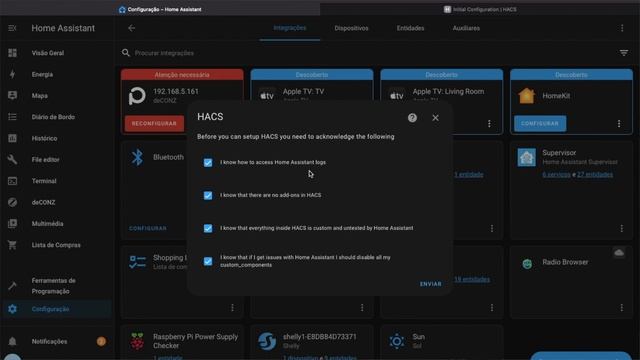Click the search magnifier icon
Screen dimensions: 640x360
click(x=126, y=53)
